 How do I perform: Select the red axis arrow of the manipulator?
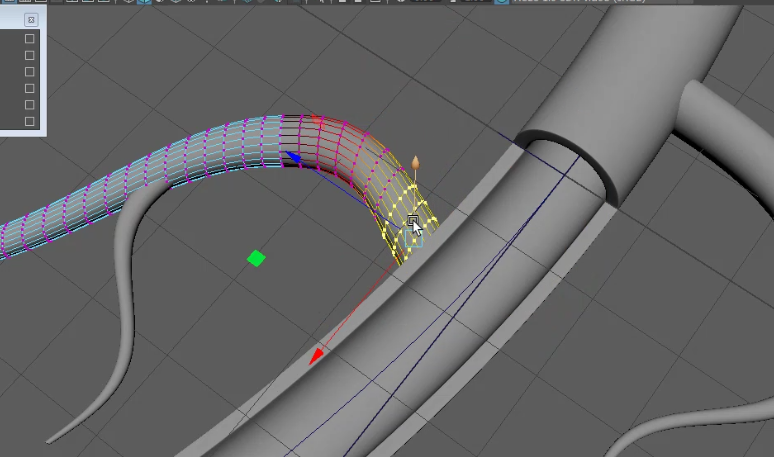point(316,355)
